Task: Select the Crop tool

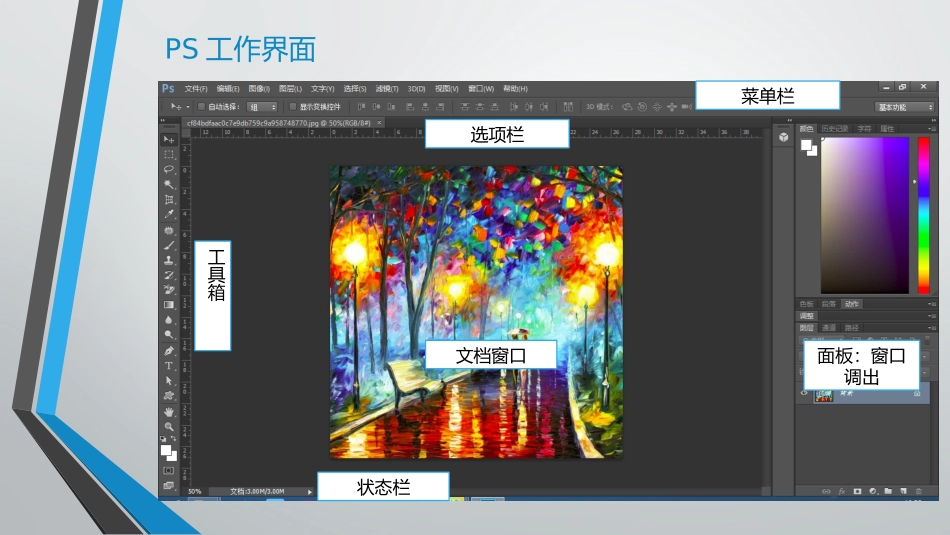Action: [169, 199]
